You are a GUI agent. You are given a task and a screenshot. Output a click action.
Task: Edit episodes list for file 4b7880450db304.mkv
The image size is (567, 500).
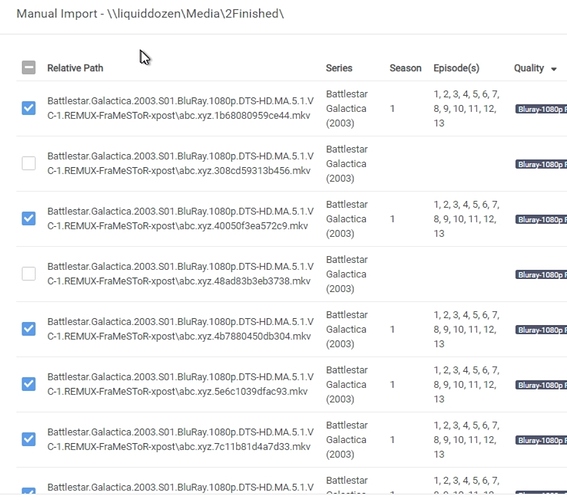[x=466, y=329]
